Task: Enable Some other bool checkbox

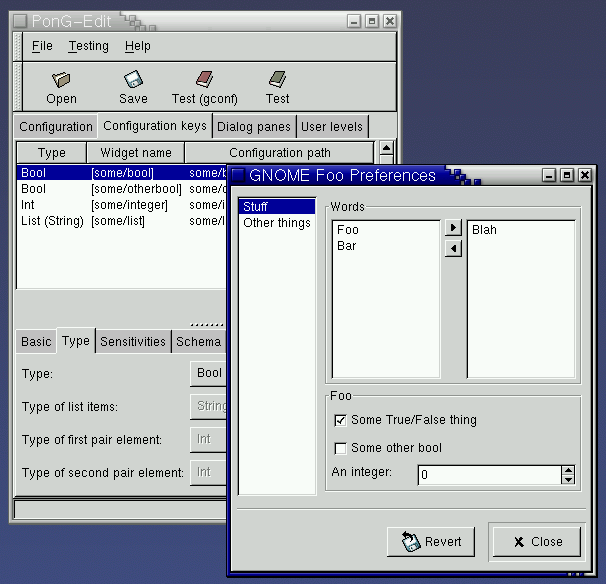Action: point(340,448)
